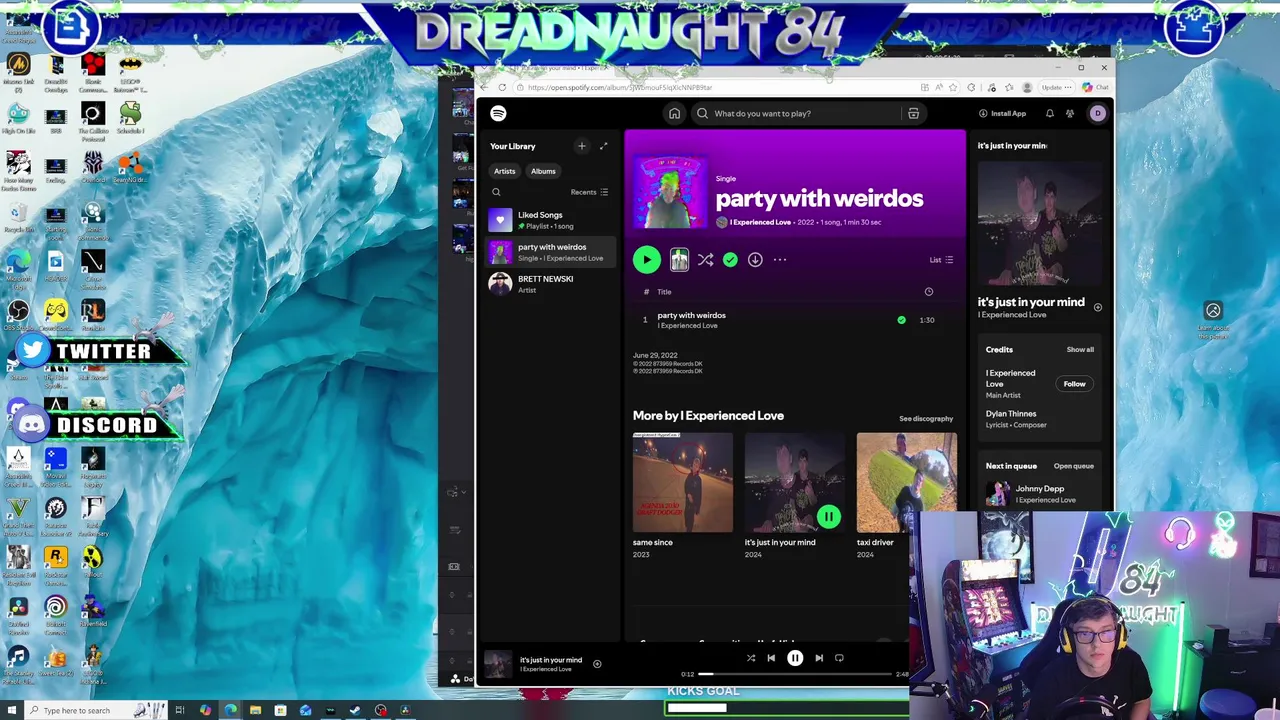
Task: Click the 'party with weirdos' album cover
Action: 669,193
